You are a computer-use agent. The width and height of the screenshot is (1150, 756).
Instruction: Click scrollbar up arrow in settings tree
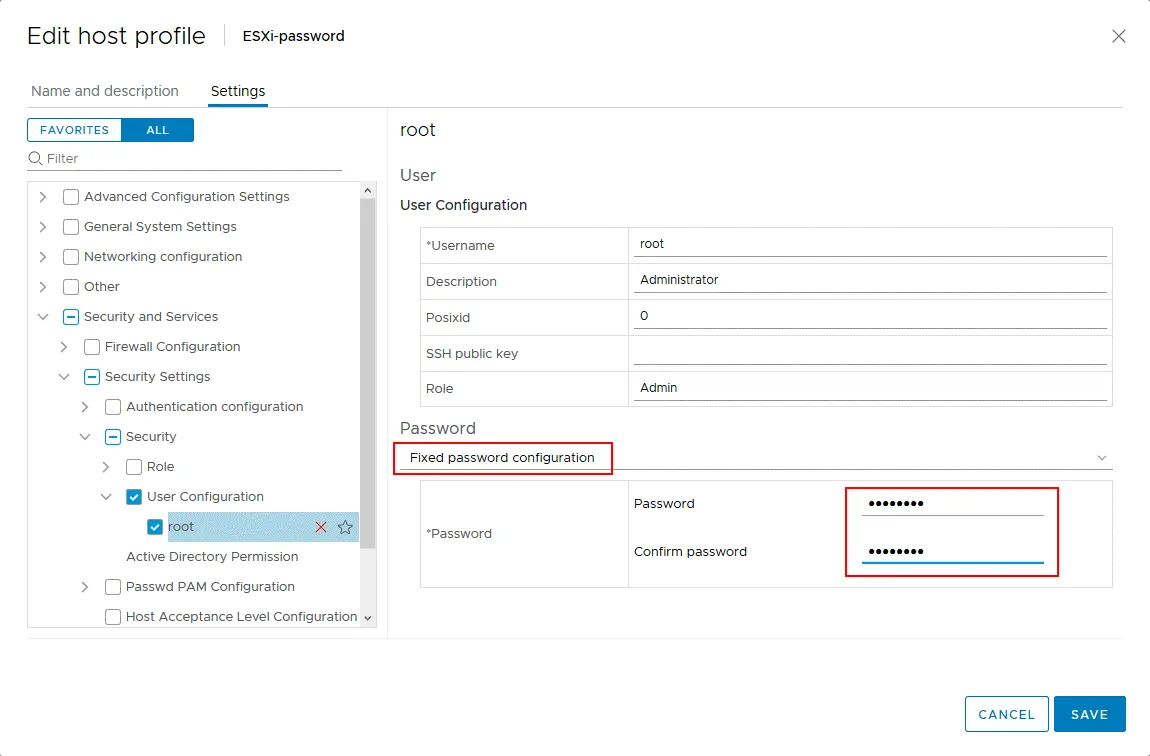367,190
